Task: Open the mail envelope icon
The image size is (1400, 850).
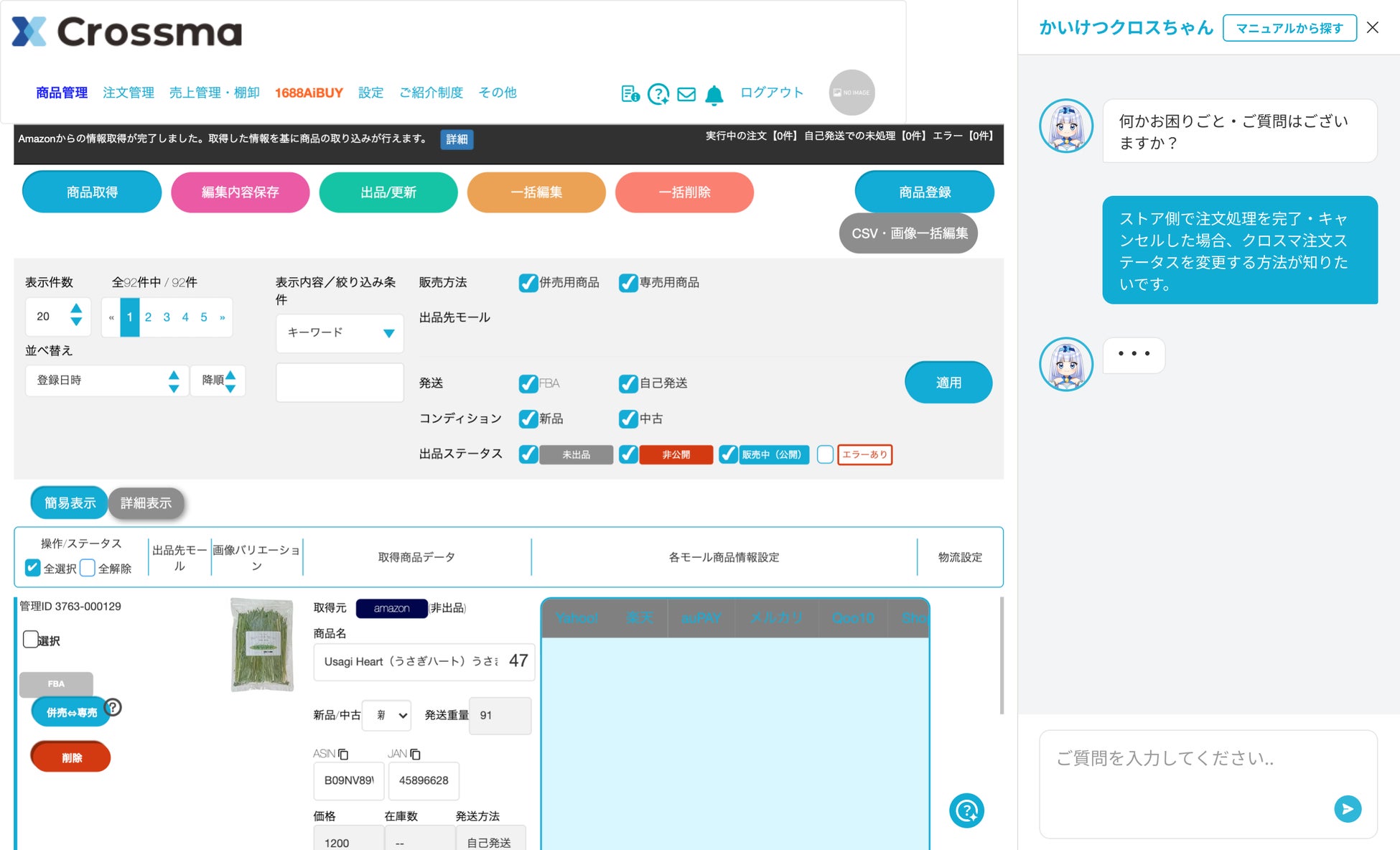Action: [x=686, y=94]
